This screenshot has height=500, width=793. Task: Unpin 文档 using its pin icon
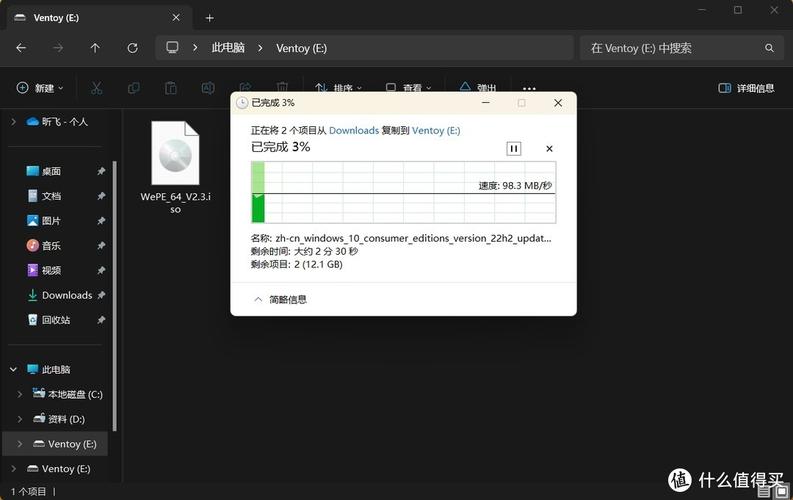[101, 196]
